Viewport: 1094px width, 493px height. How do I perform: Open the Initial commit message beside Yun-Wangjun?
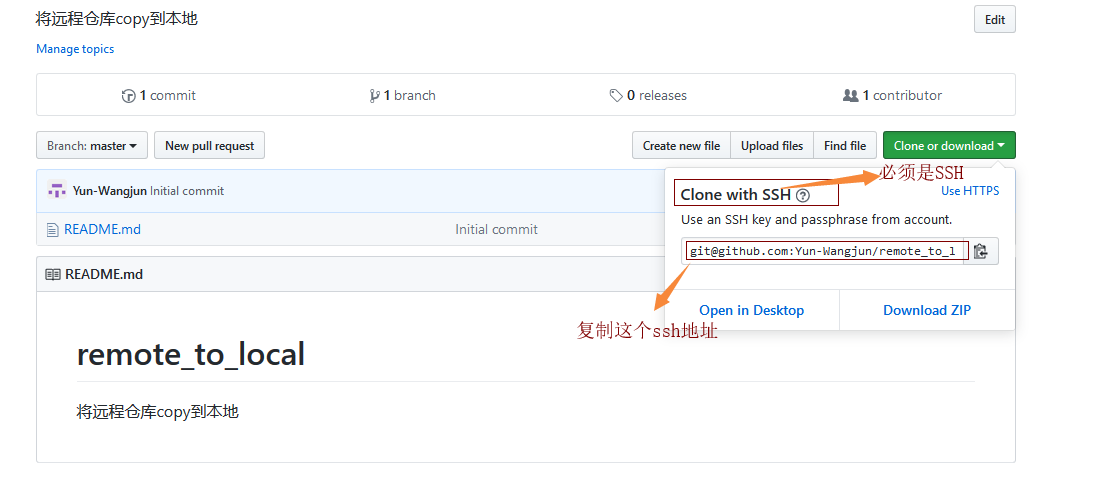[187, 191]
